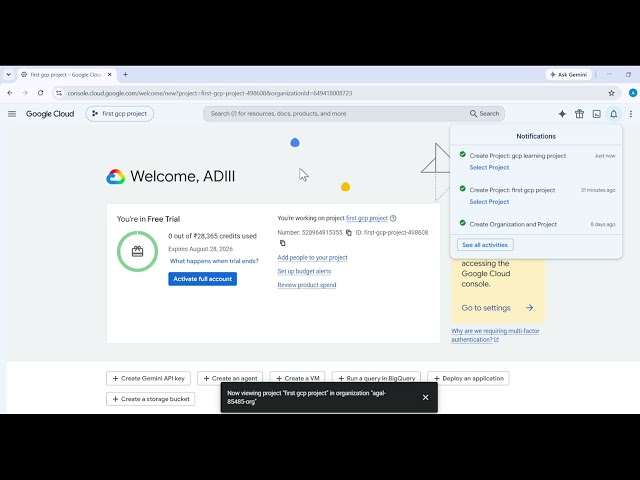
Task: Click Create a VM button
Action: click(298, 378)
